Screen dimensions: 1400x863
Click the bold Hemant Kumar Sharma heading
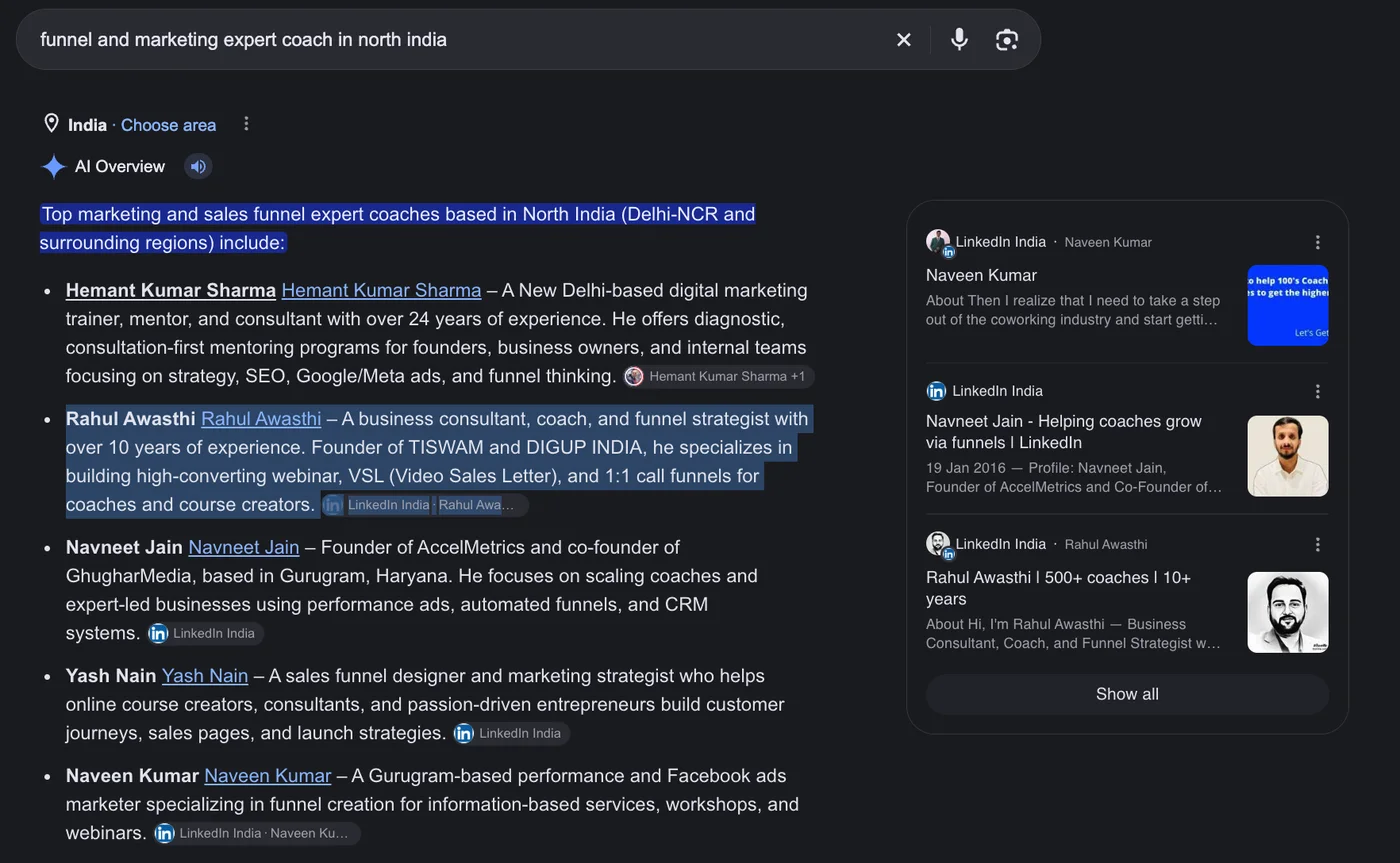click(x=170, y=290)
